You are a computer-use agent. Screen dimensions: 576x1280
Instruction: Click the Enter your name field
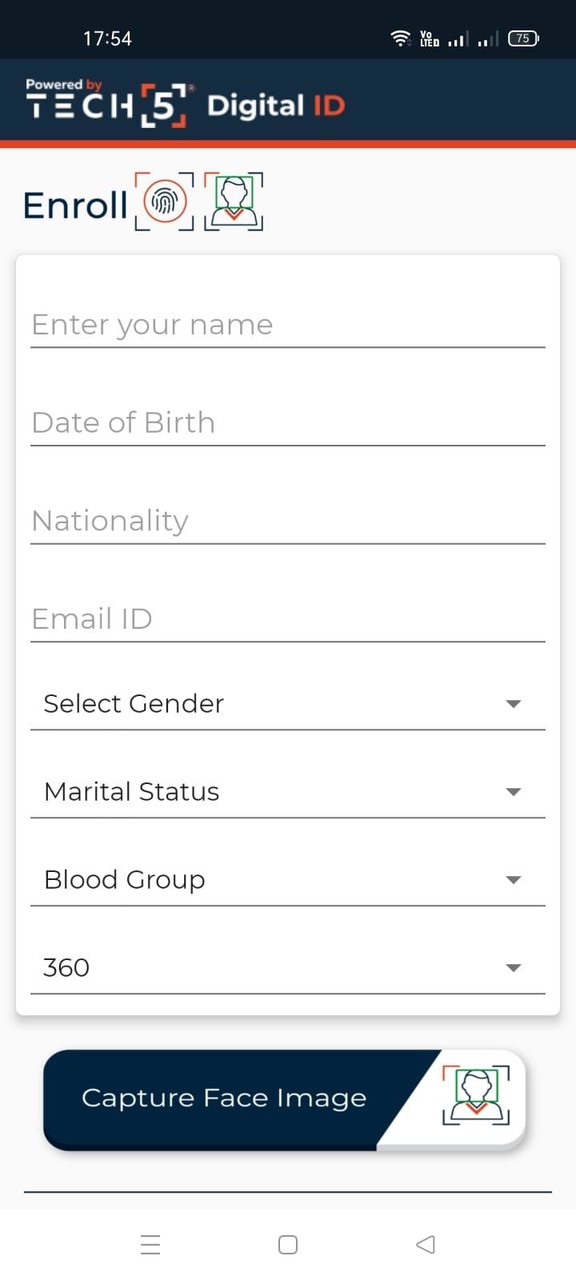tap(287, 324)
